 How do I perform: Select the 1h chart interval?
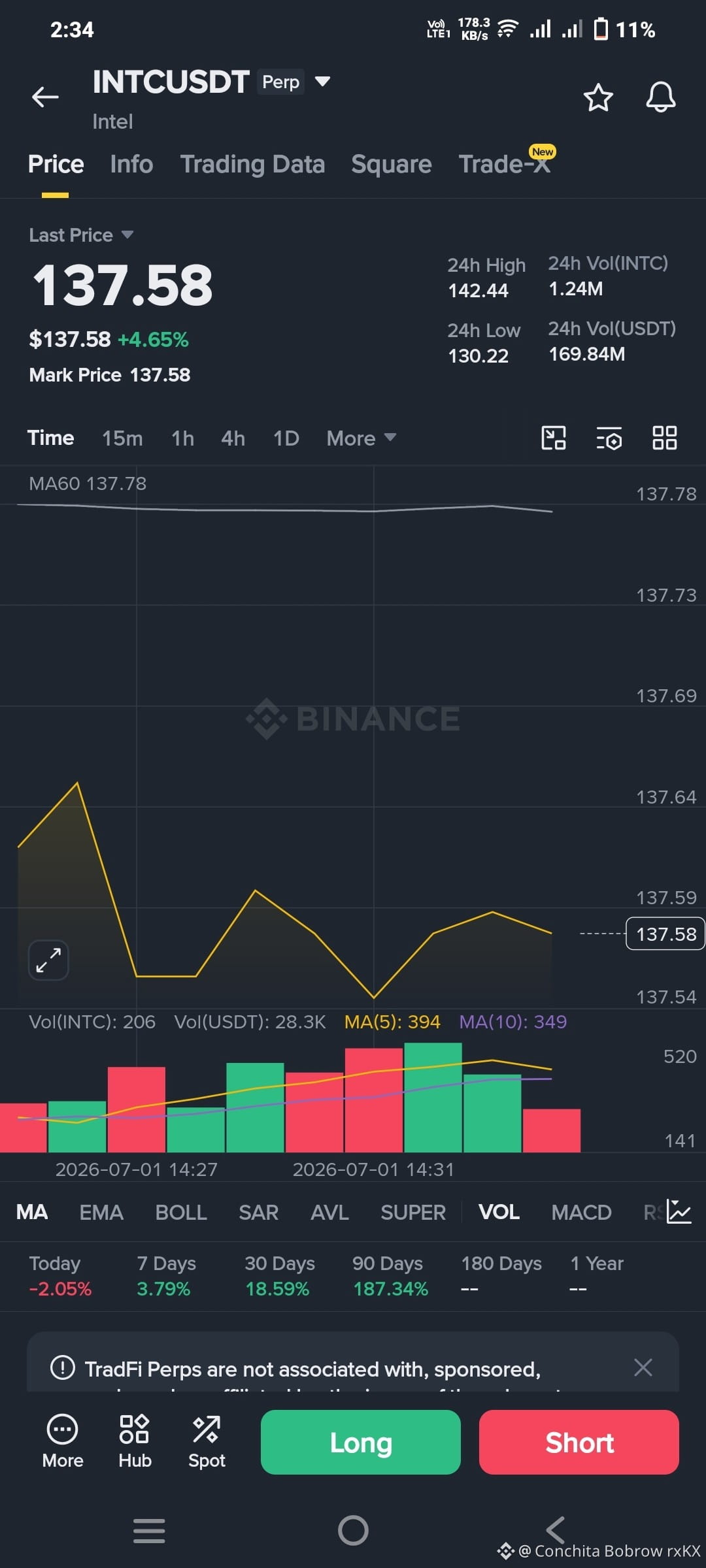[182, 438]
